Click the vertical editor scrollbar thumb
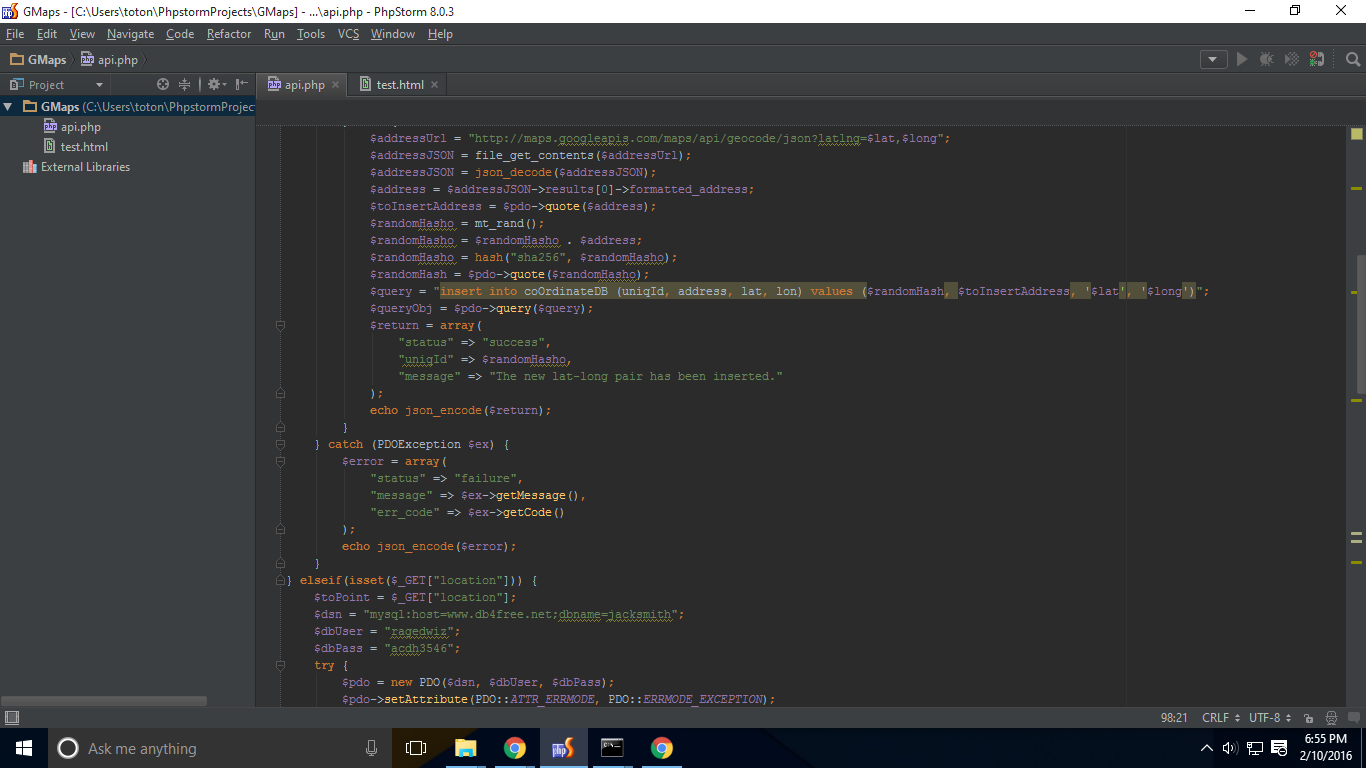Viewport: 1366px width, 768px height. click(x=1360, y=324)
